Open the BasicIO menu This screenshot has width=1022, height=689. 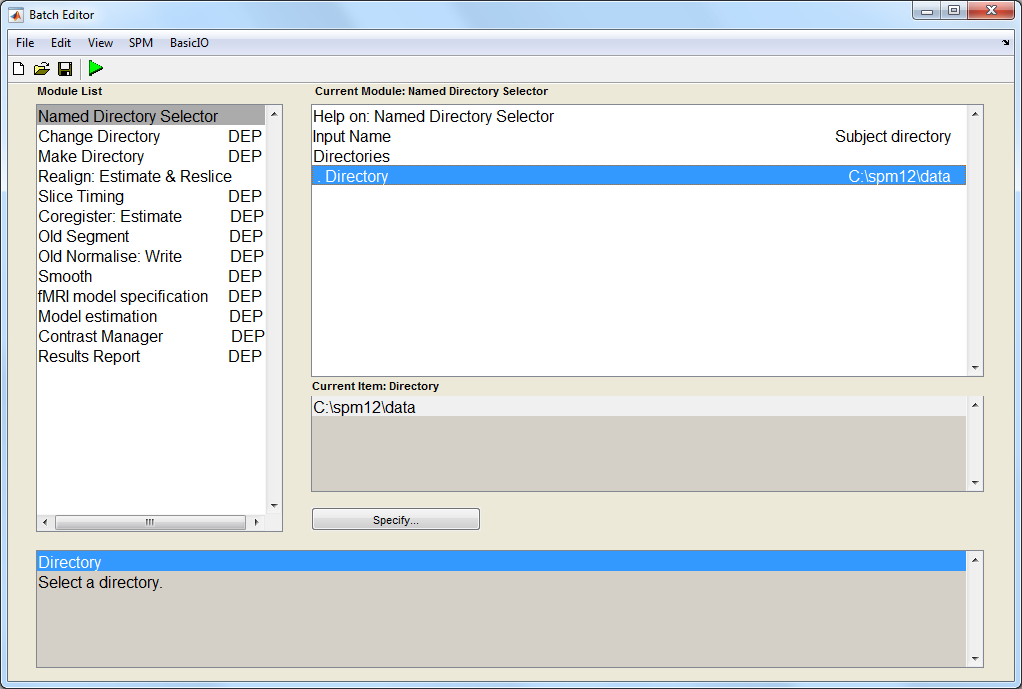[189, 43]
